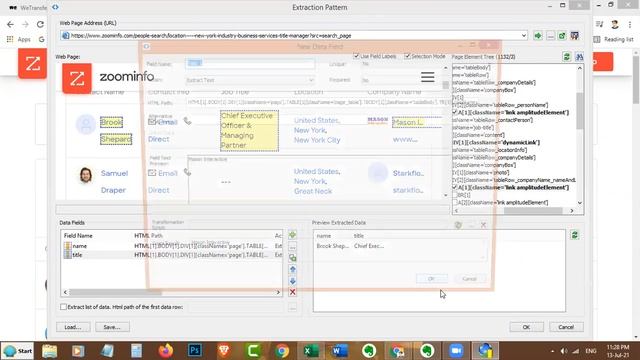
Task: Open Camtasia from taskbar
Action: [x=253, y=351]
